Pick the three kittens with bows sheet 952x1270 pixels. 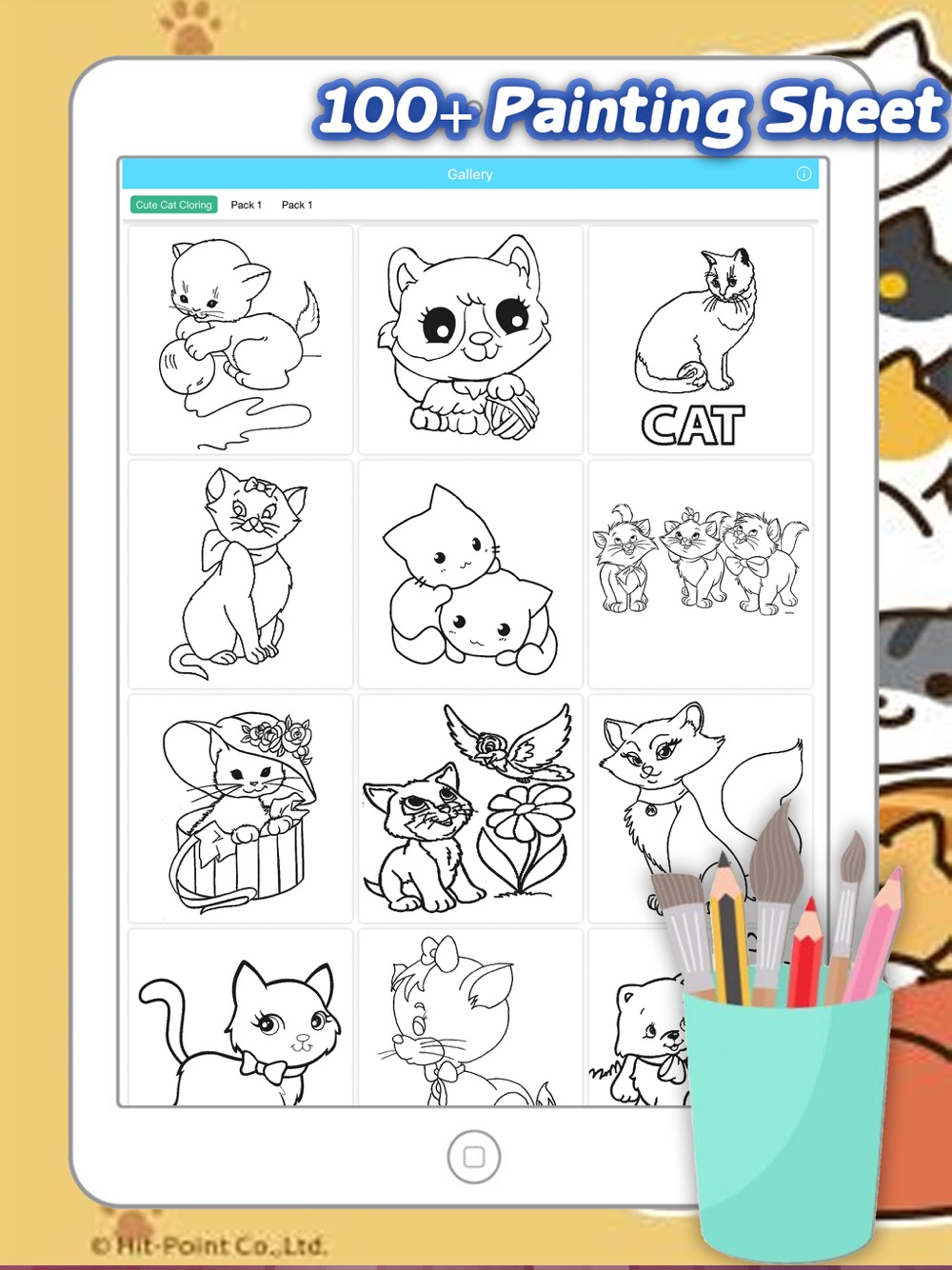pos(701,574)
